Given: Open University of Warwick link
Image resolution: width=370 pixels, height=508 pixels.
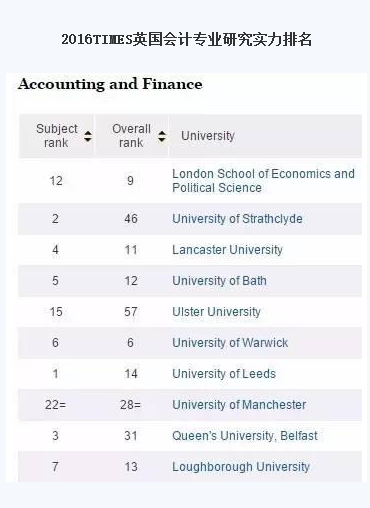Looking at the screenshot, I should tap(230, 343).
